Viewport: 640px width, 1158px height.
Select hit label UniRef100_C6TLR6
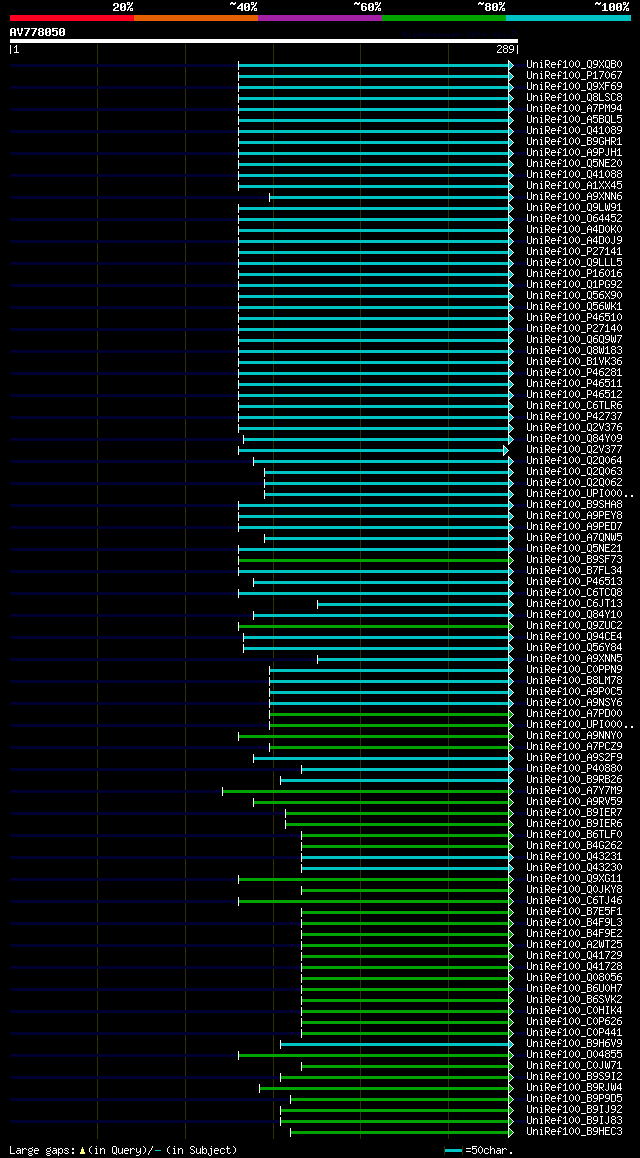pyautogui.click(x=574, y=405)
